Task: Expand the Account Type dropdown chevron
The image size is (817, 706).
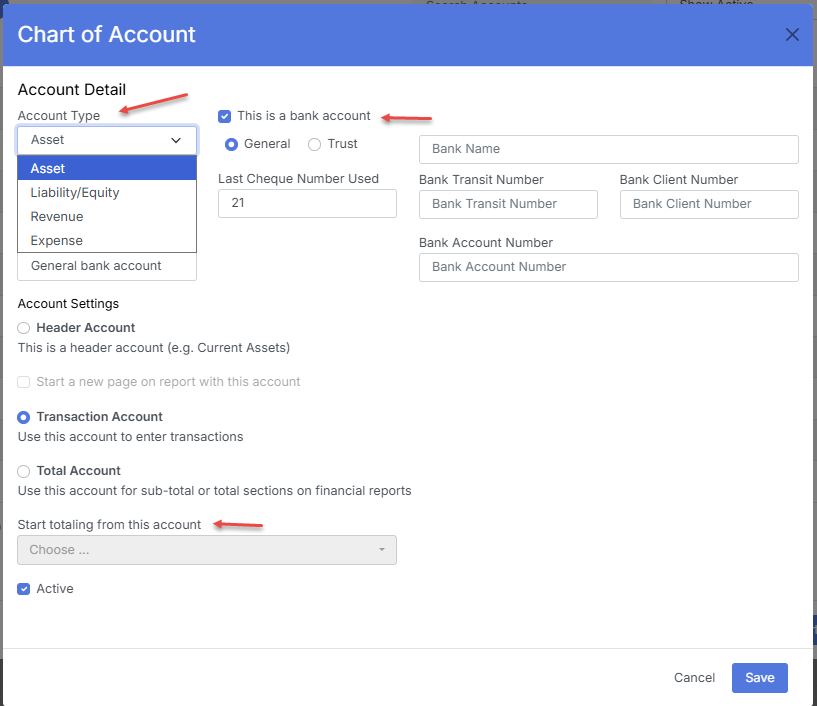Action: click(176, 141)
